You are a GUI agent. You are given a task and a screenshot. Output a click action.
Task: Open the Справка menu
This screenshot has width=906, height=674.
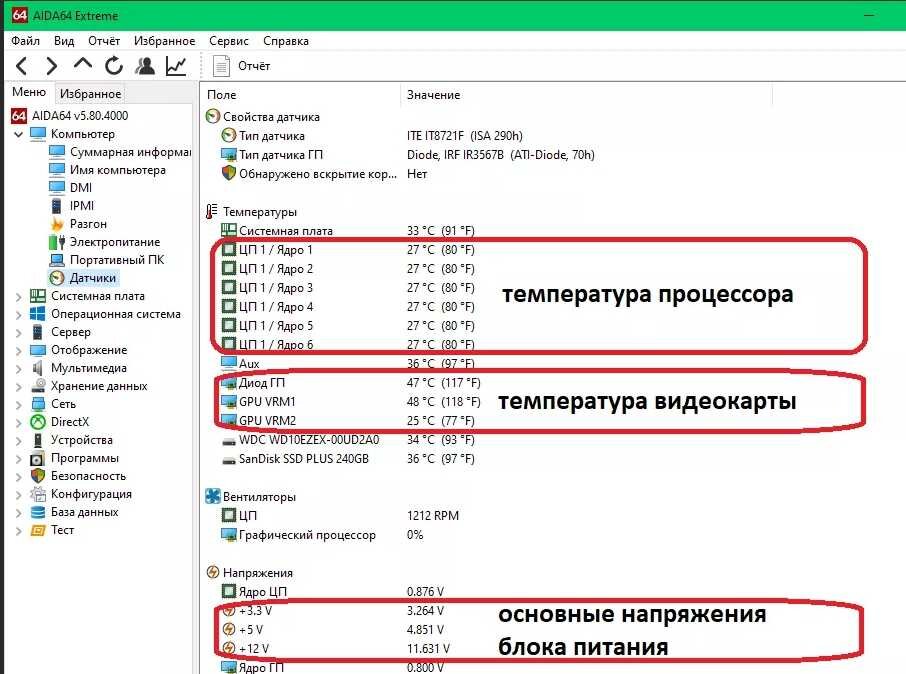[x=286, y=40]
